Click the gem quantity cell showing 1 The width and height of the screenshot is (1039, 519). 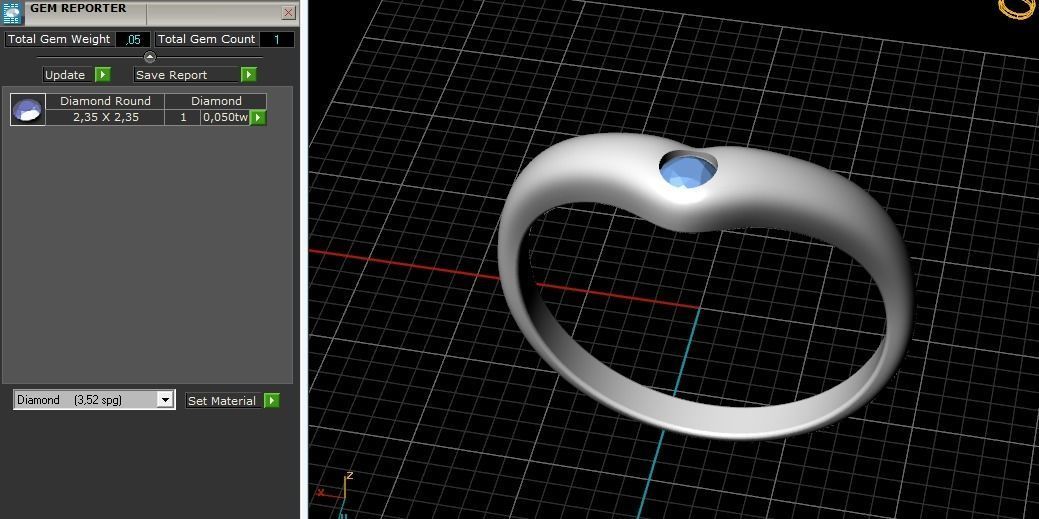click(x=183, y=117)
